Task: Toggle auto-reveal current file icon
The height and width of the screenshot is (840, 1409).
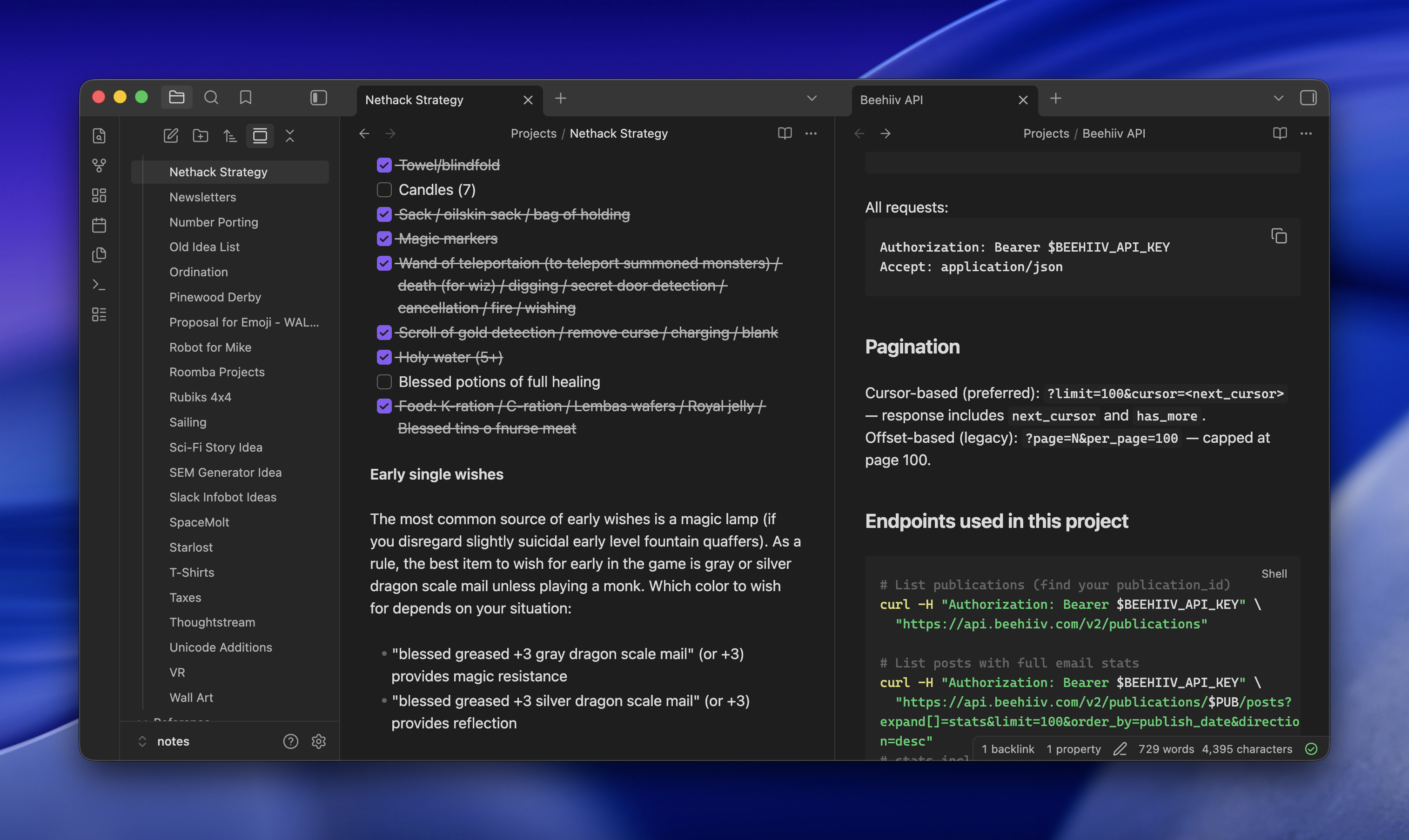Action: coord(260,136)
